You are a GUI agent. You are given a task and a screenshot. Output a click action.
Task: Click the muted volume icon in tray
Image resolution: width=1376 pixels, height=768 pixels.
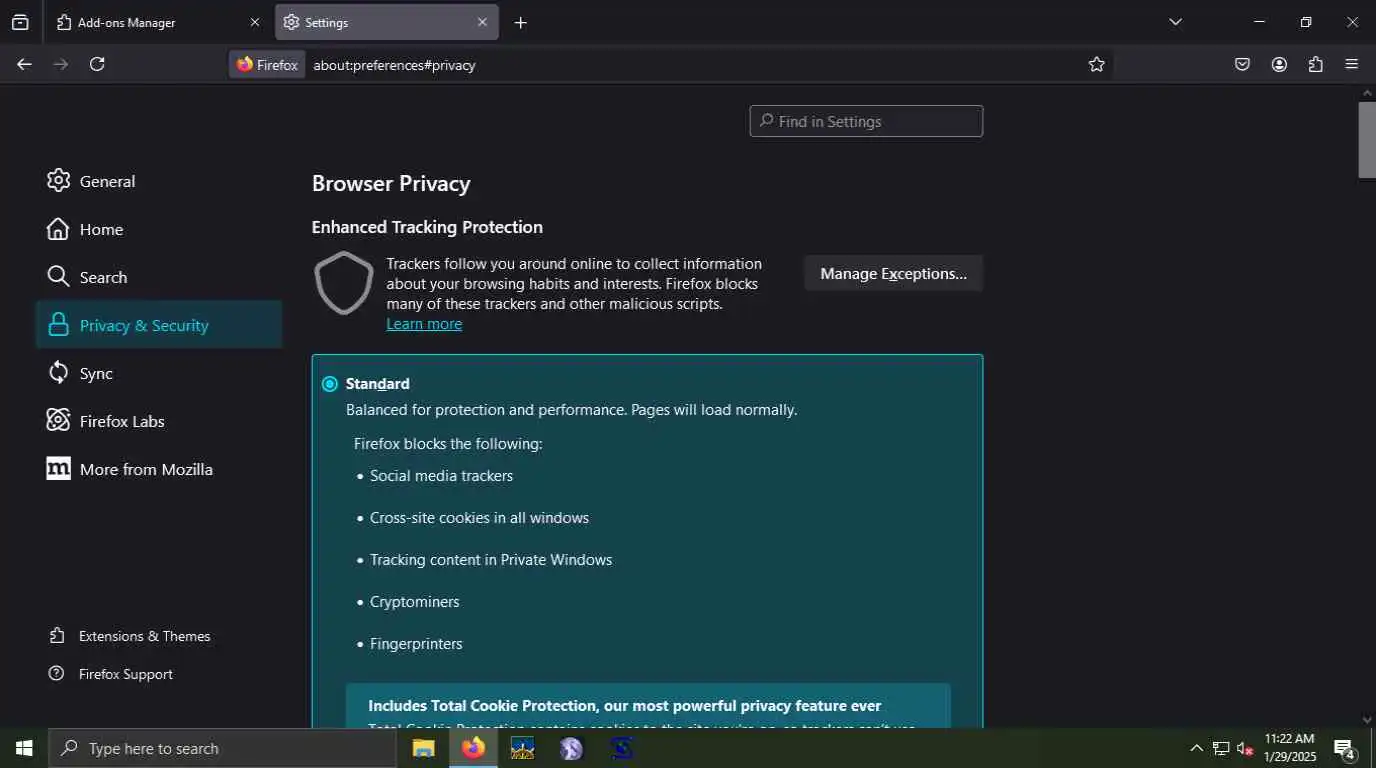(x=1245, y=748)
